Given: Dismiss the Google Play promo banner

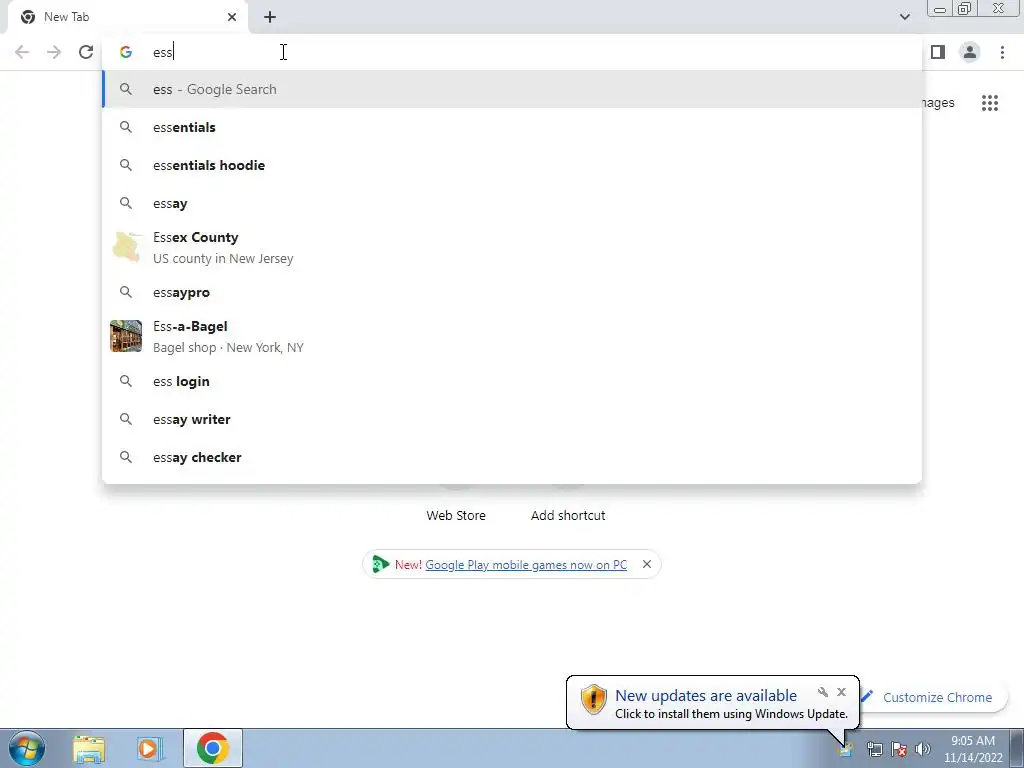Looking at the screenshot, I should click(647, 564).
